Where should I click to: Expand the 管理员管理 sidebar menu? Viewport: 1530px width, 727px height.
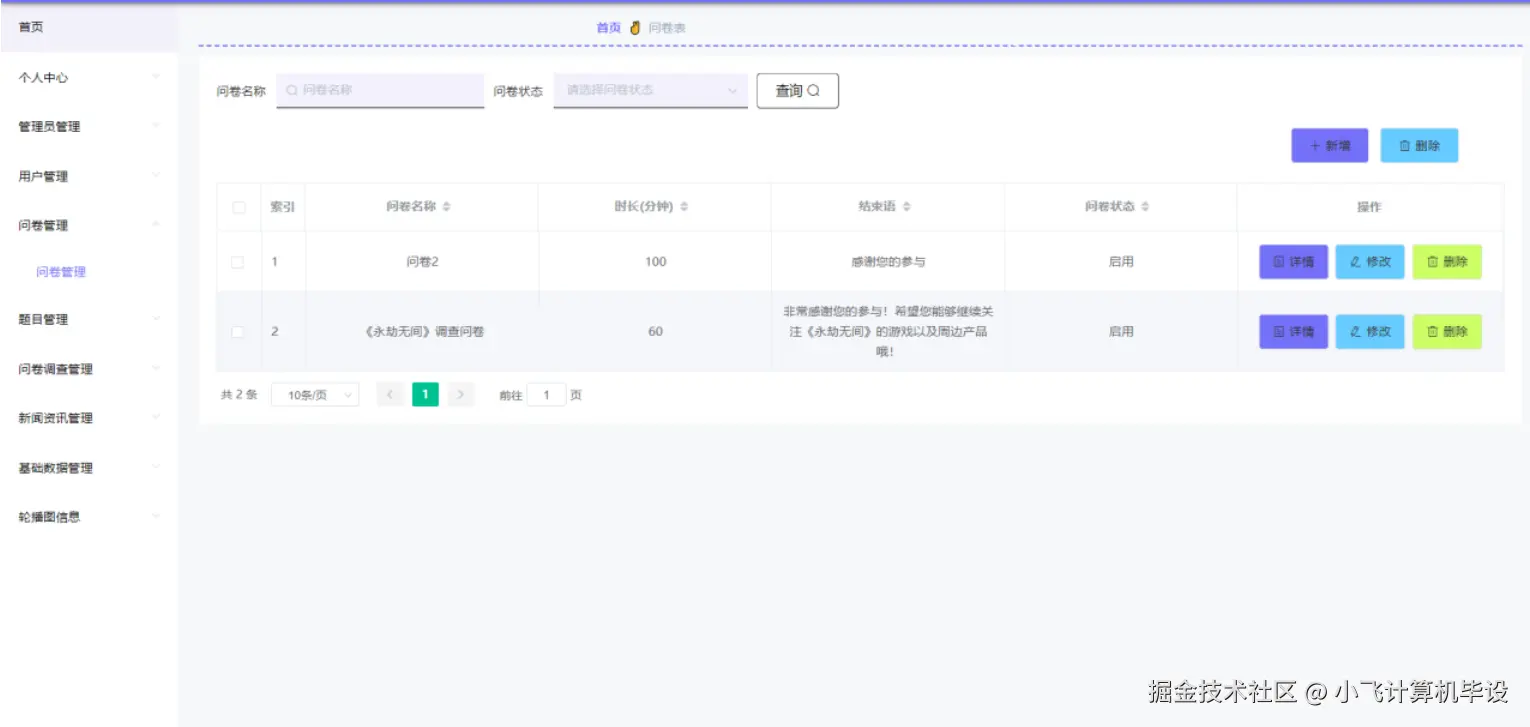89,126
